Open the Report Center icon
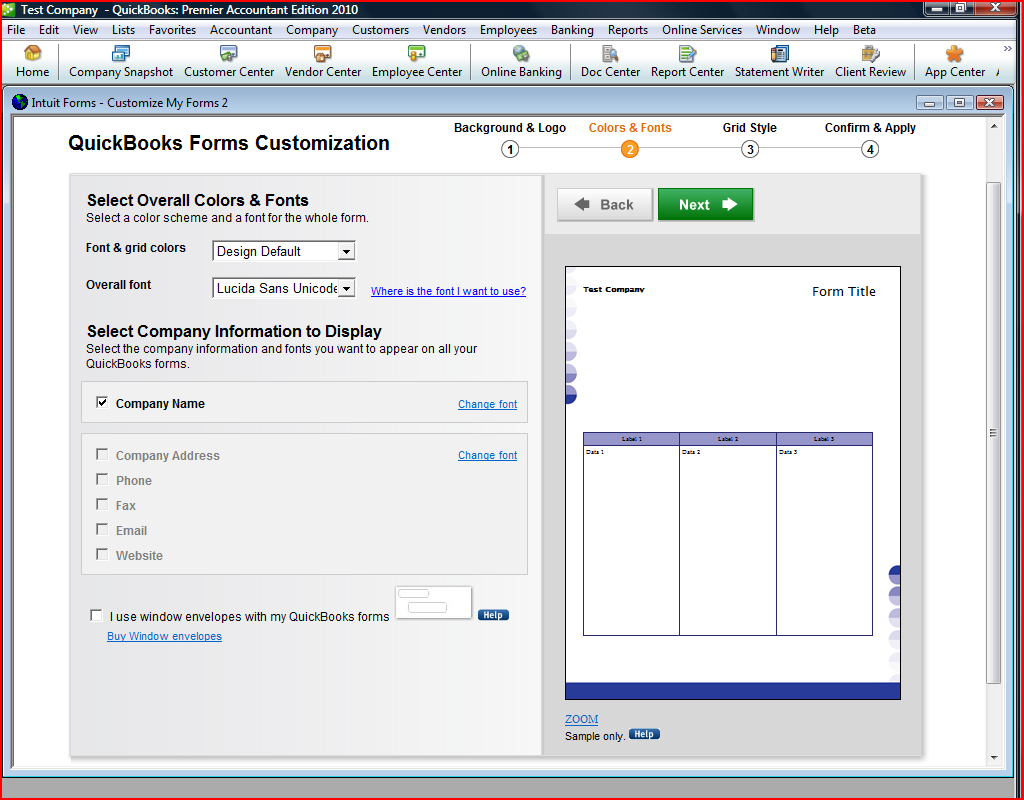Screen dimensions: 1024x800 click(x=687, y=62)
